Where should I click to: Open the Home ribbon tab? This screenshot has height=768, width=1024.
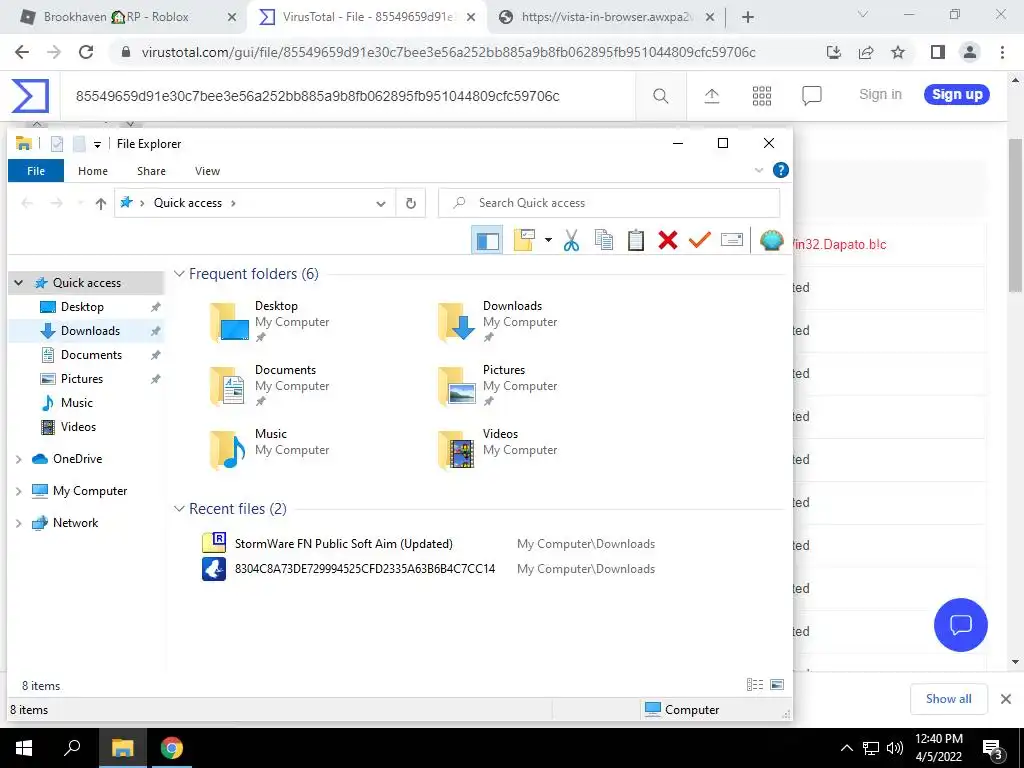[93, 171]
